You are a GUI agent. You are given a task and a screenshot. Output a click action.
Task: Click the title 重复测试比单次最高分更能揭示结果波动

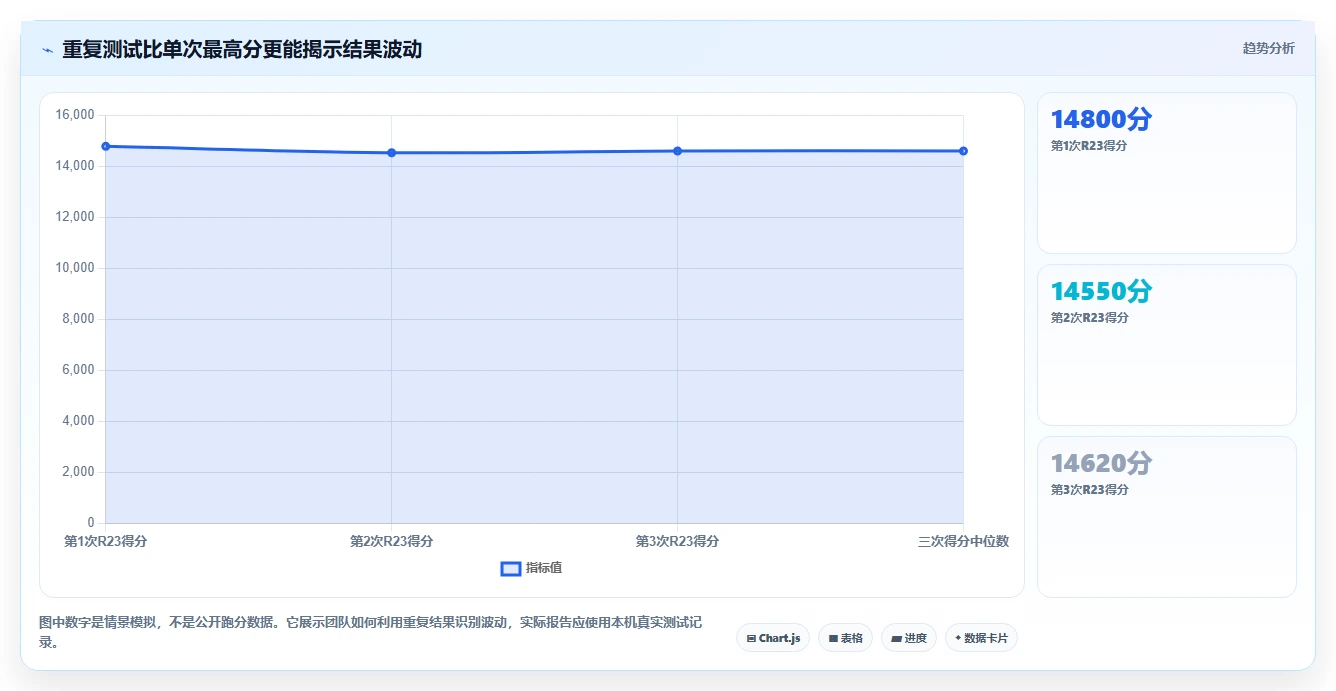coord(242,49)
